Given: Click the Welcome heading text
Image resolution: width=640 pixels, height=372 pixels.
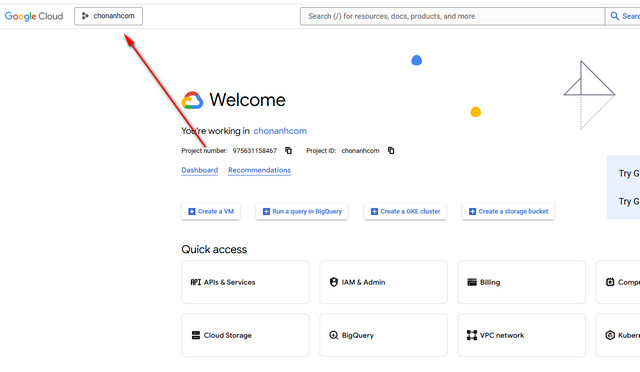Looking at the screenshot, I should pyautogui.click(x=247, y=100).
